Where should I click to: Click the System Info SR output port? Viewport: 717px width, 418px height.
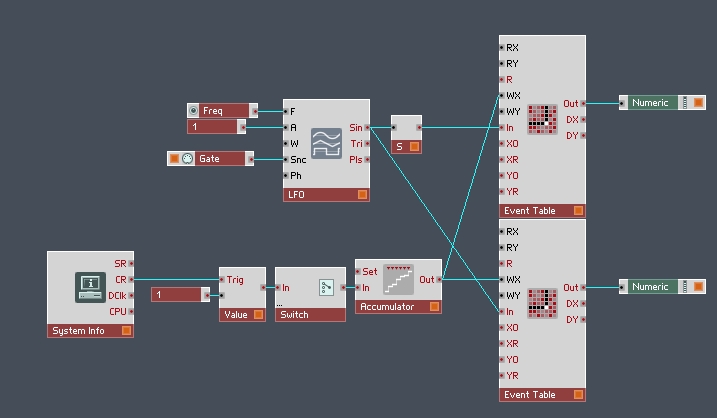[131, 263]
